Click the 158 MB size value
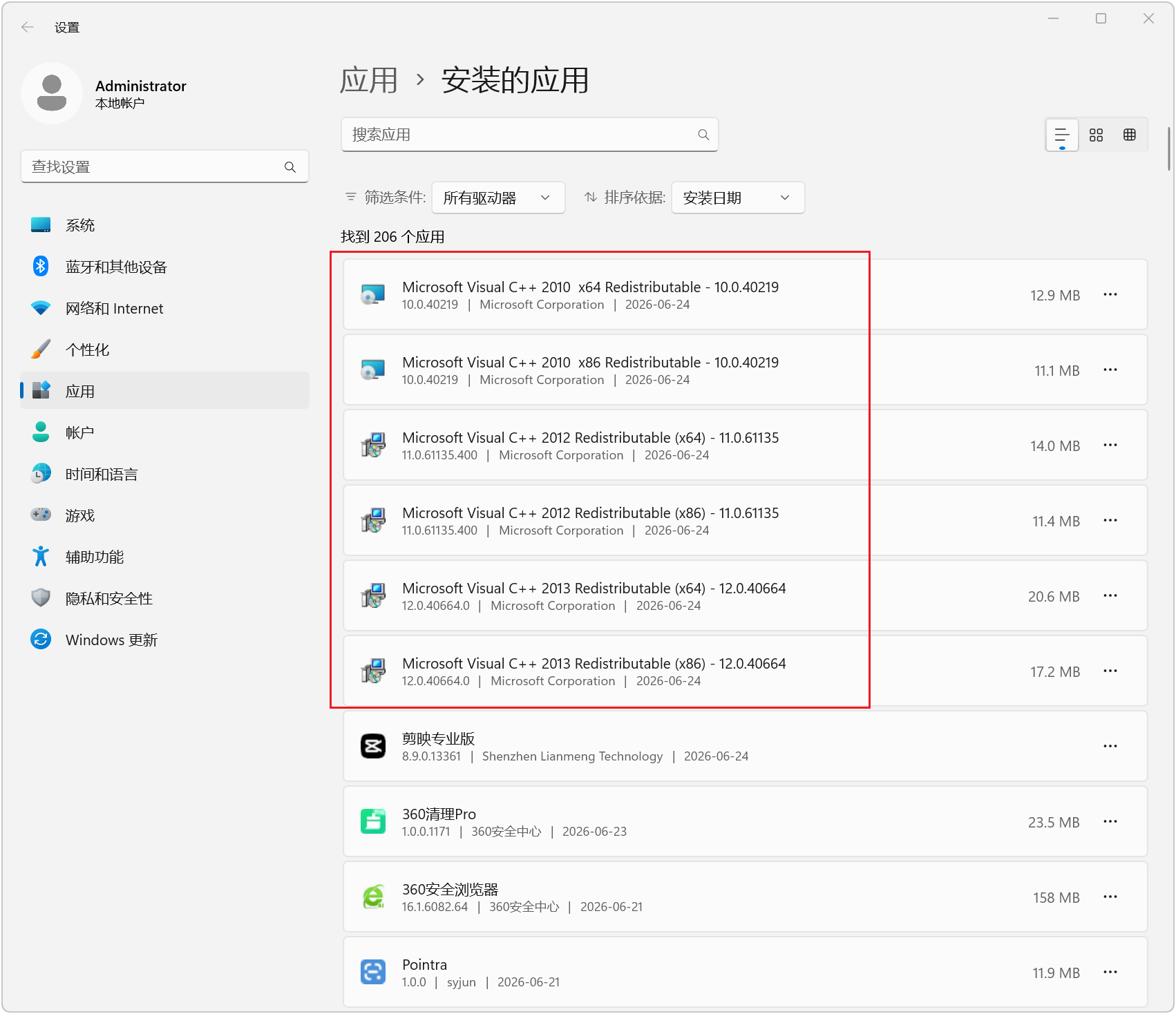Viewport: 1176px width, 1014px height. [1056, 898]
